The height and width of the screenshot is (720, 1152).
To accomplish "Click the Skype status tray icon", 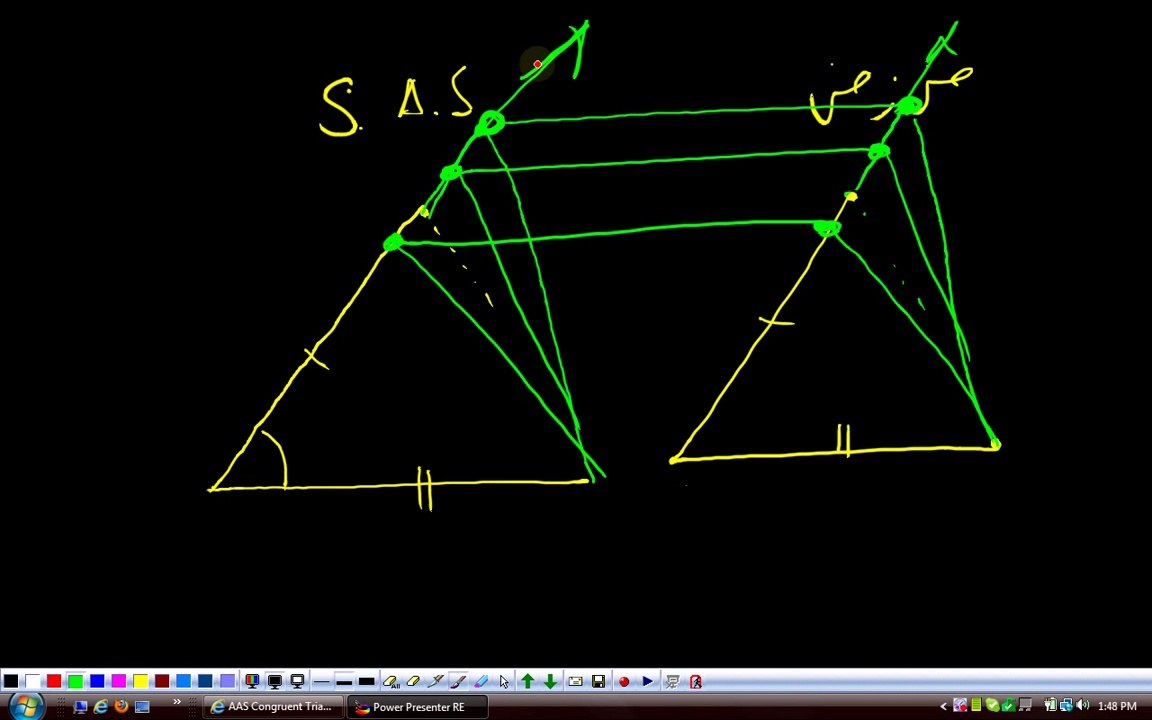I will 992,706.
